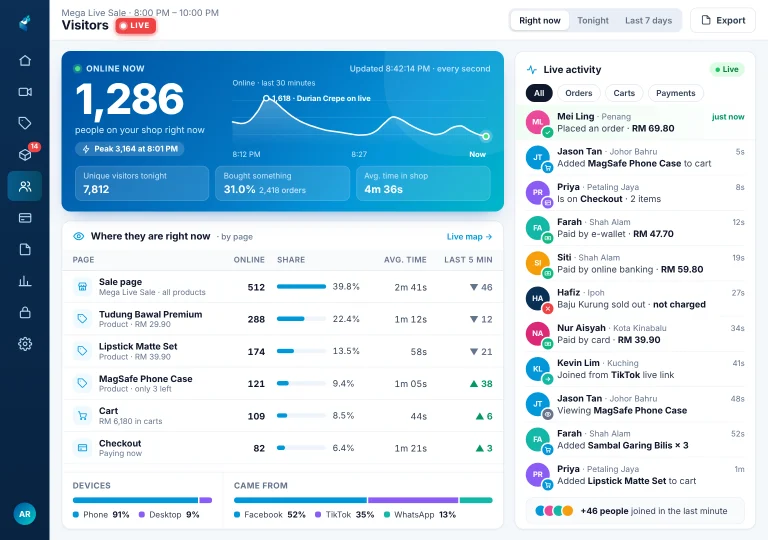Filter live activity by Orders
The image size is (768, 540).
(x=578, y=93)
